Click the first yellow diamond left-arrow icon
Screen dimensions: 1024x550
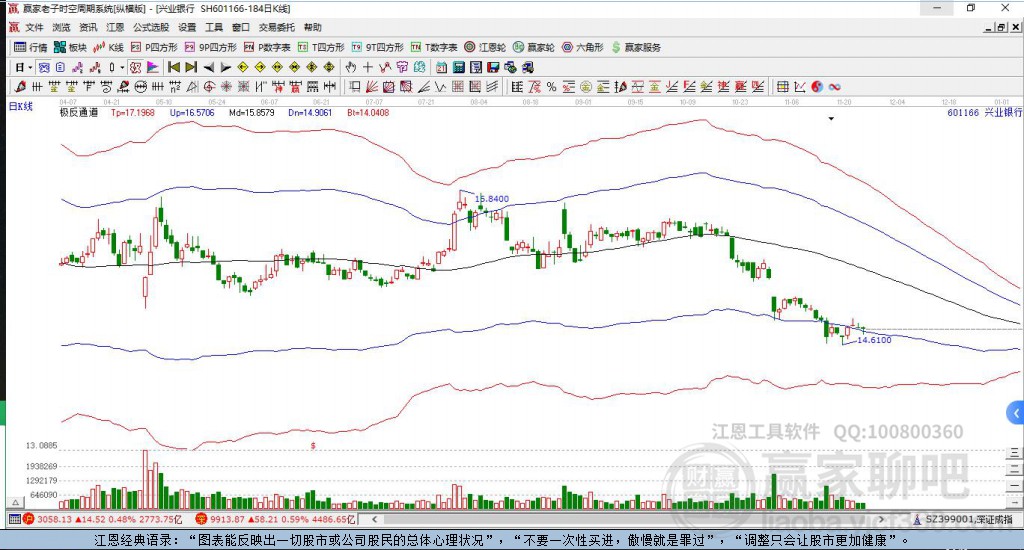[242, 67]
